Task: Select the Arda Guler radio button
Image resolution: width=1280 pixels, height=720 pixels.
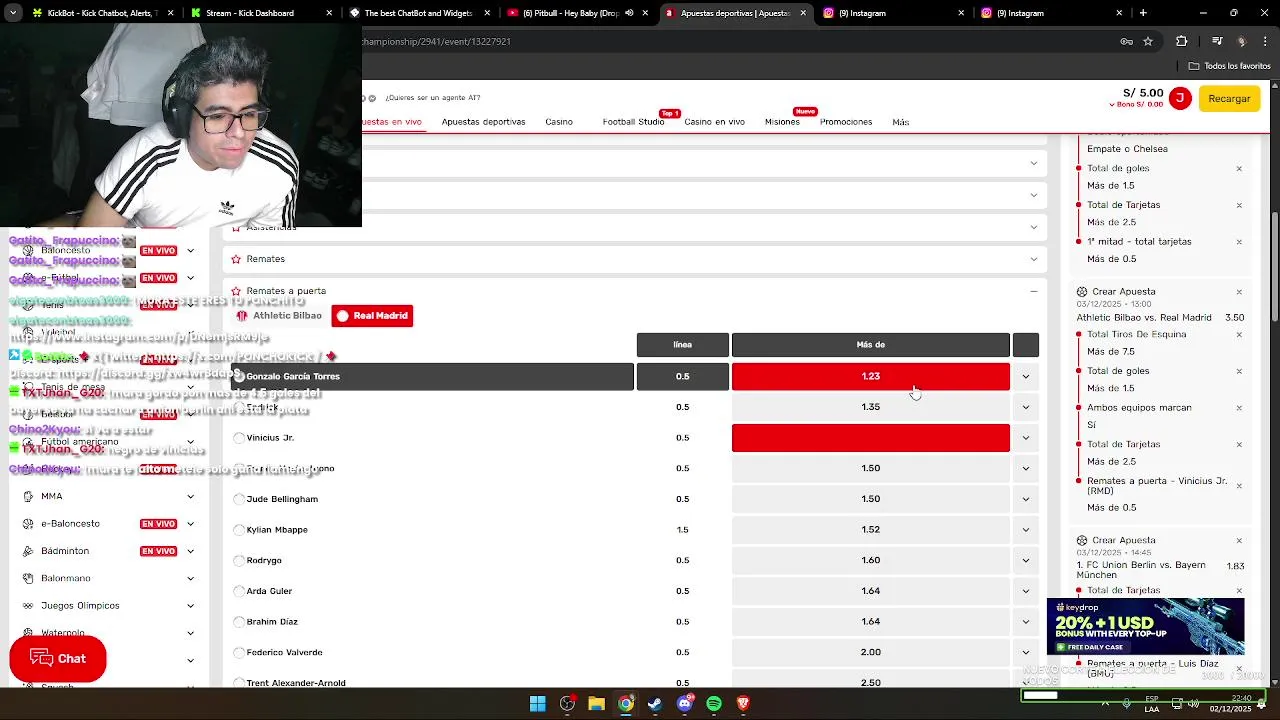Action: pyautogui.click(x=239, y=591)
